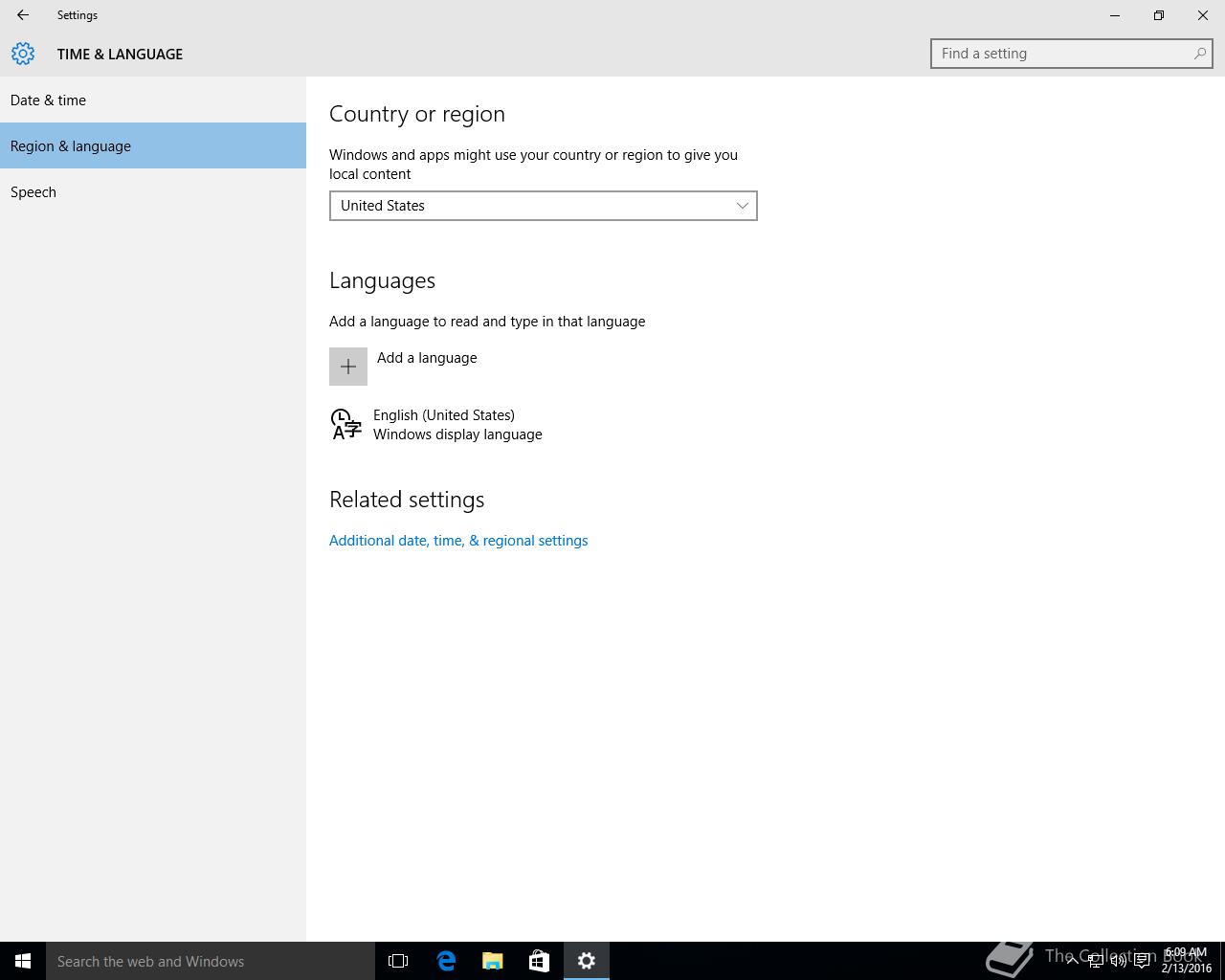Open File Explorer from taskbar
The width and height of the screenshot is (1225, 980).
point(493,961)
